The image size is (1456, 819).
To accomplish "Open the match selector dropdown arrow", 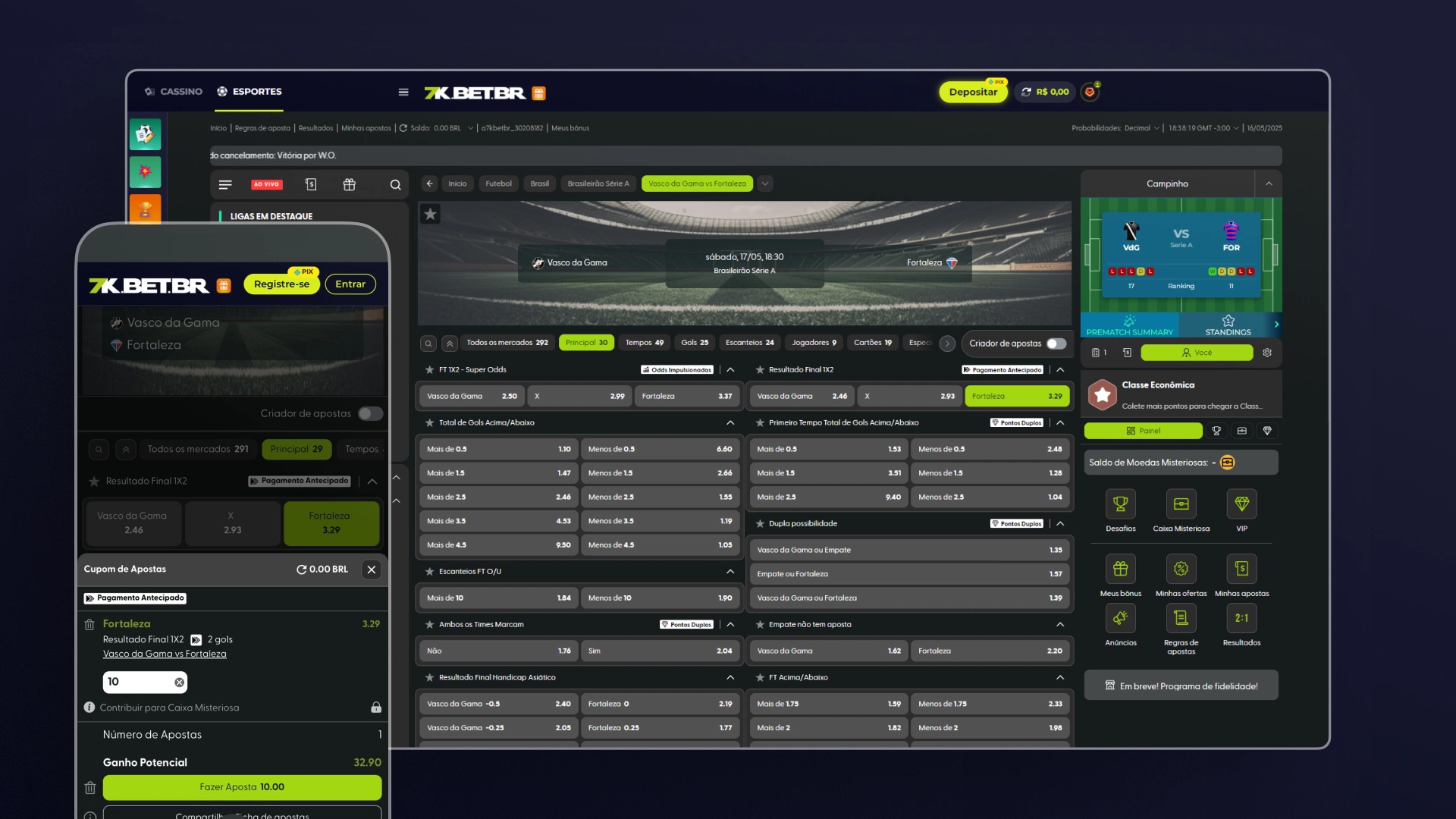I will point(765,184).
